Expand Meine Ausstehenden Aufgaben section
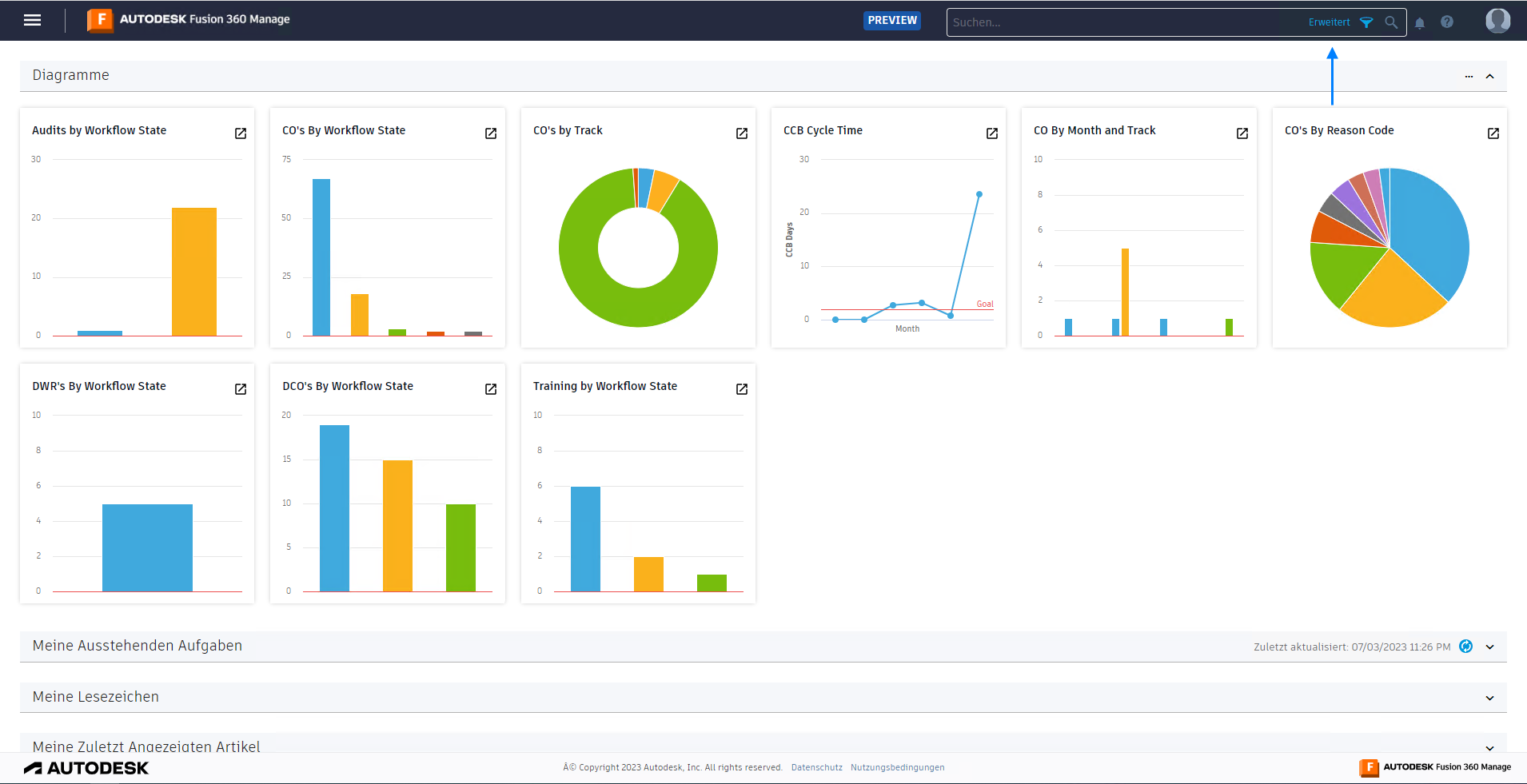 tap(1490, 647)
